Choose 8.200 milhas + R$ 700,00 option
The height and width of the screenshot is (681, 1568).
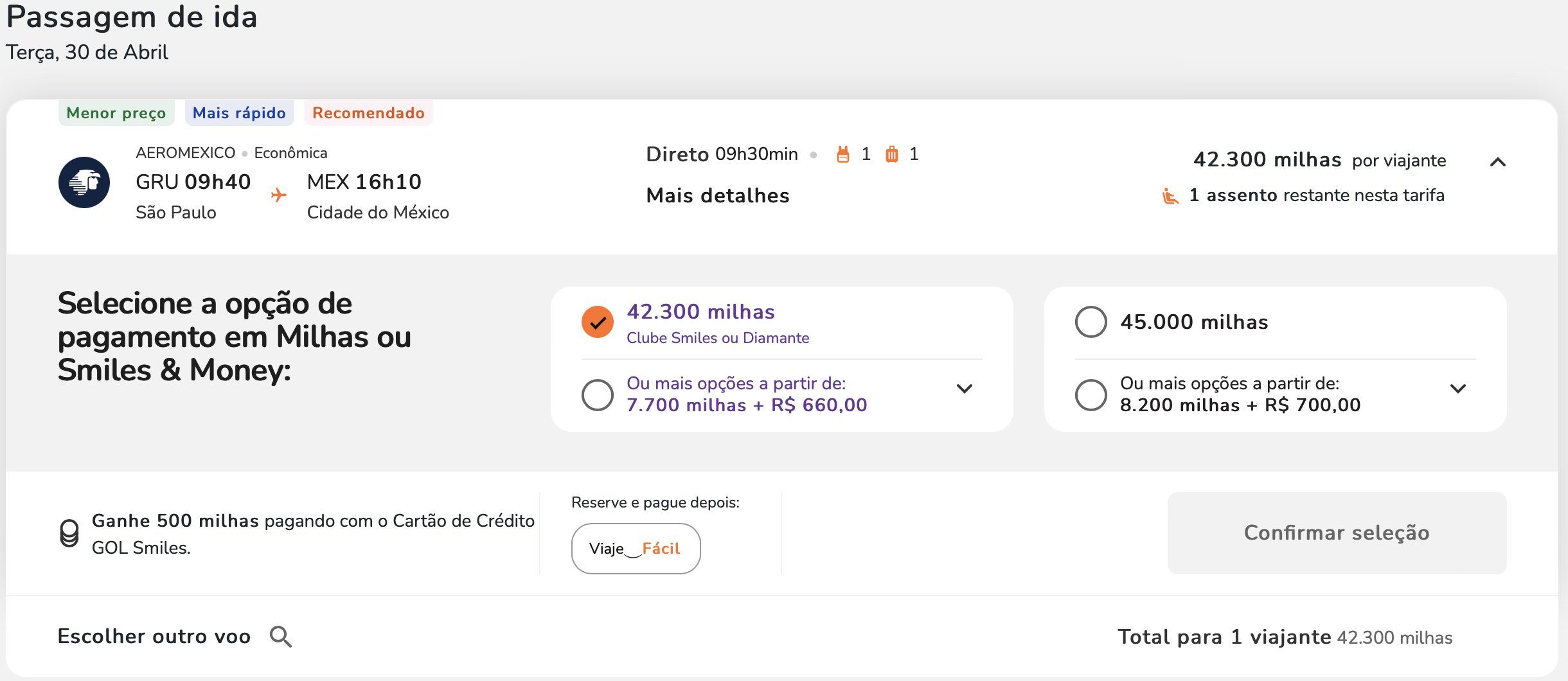coord(1091,394)
